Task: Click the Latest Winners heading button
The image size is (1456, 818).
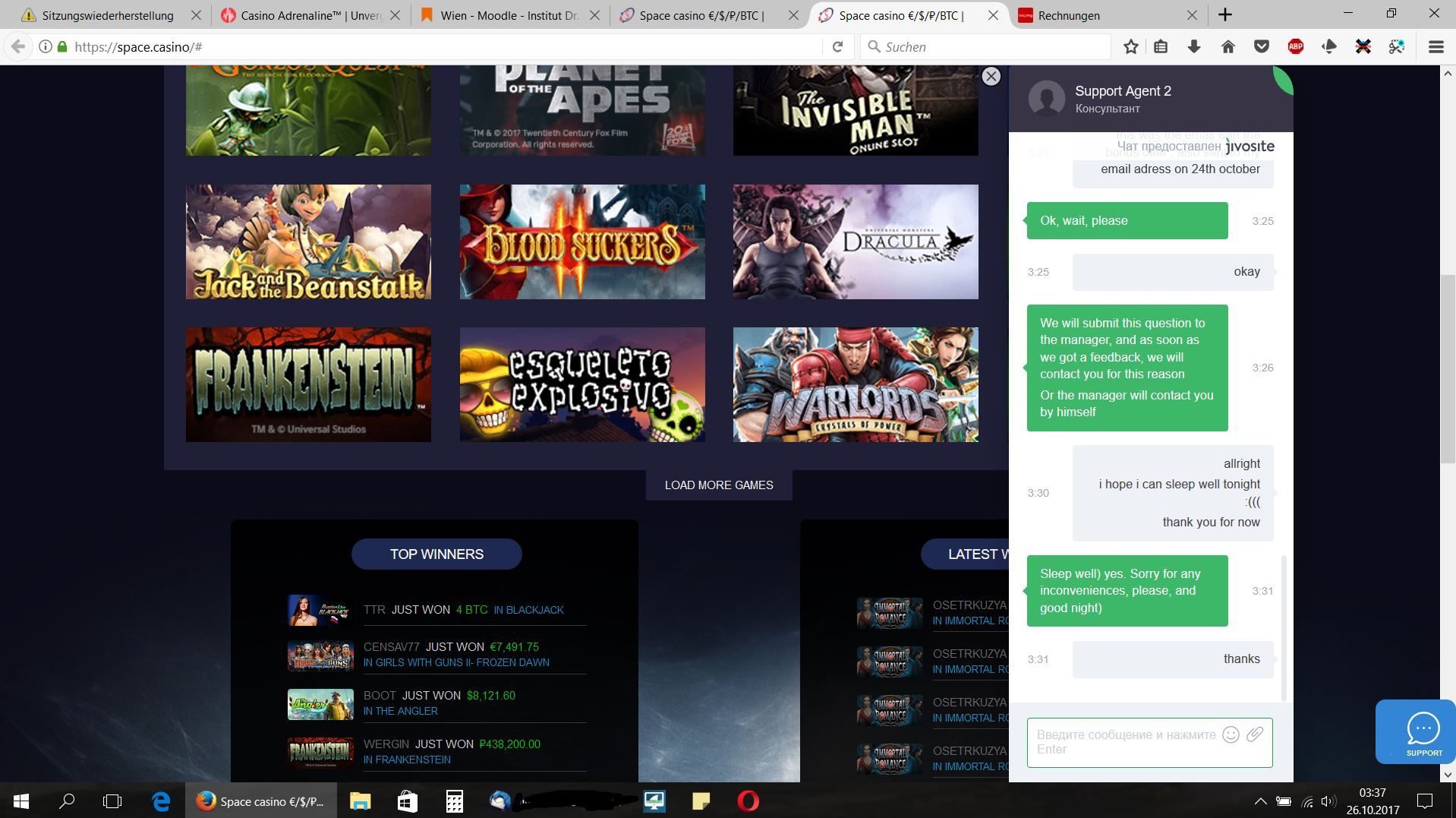Action: point(965,554)
